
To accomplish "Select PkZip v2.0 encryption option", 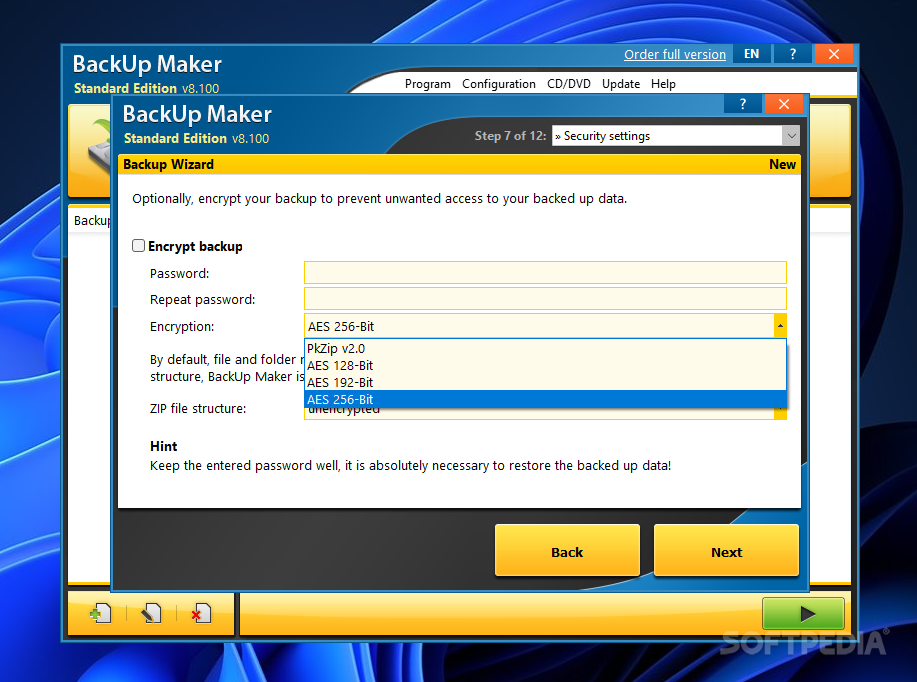I will pos(545,349).
